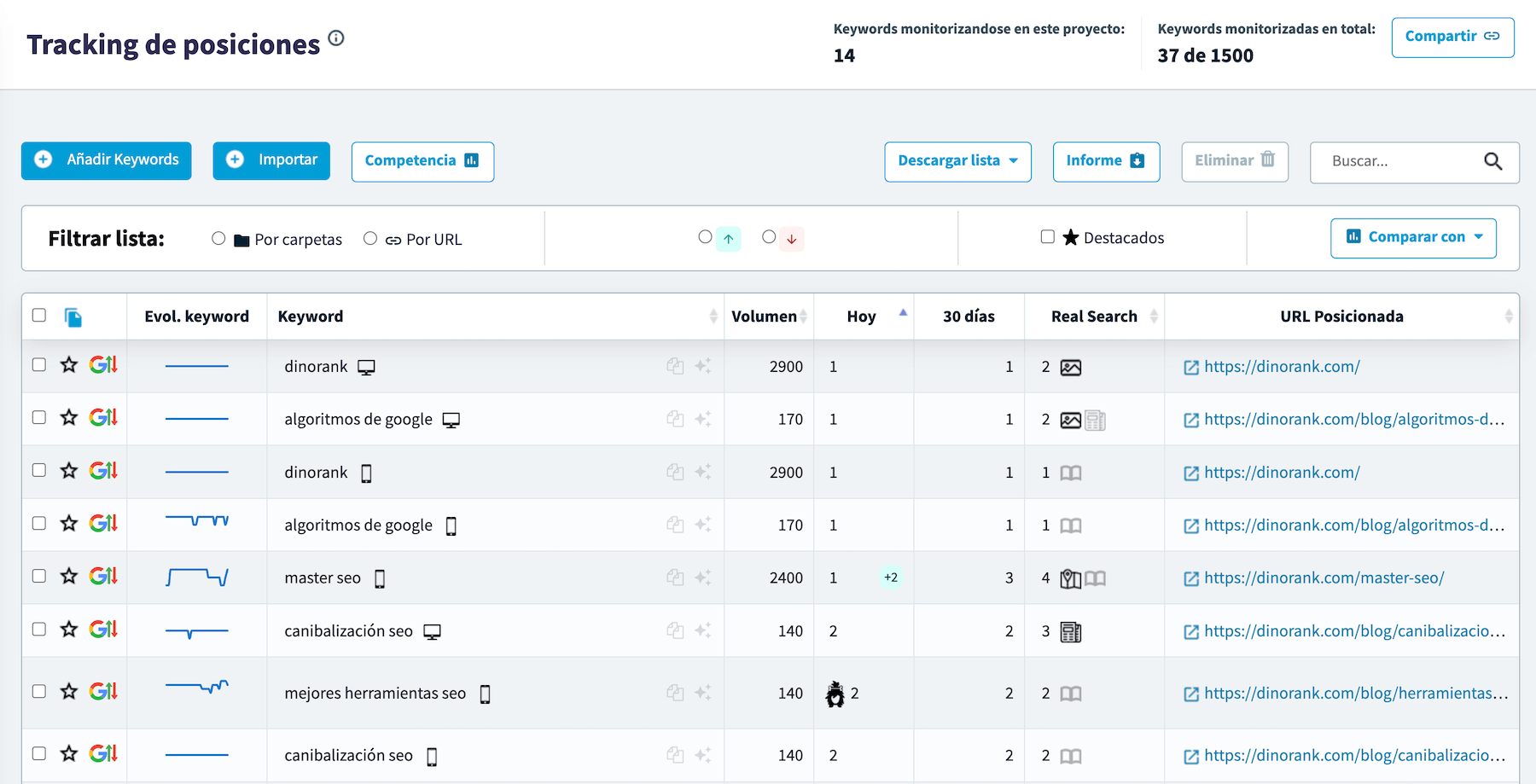The height and width of the screenshot is (784, 1536).
Task: Check the master seo row checkbox
Action: click(39, 576)
